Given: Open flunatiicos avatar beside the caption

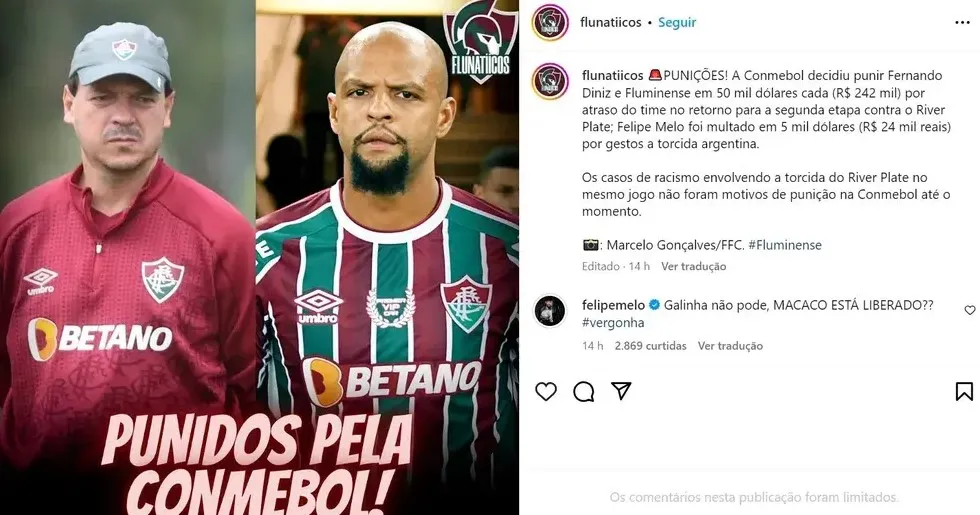Looking at the screenshot, I should 550,81.
